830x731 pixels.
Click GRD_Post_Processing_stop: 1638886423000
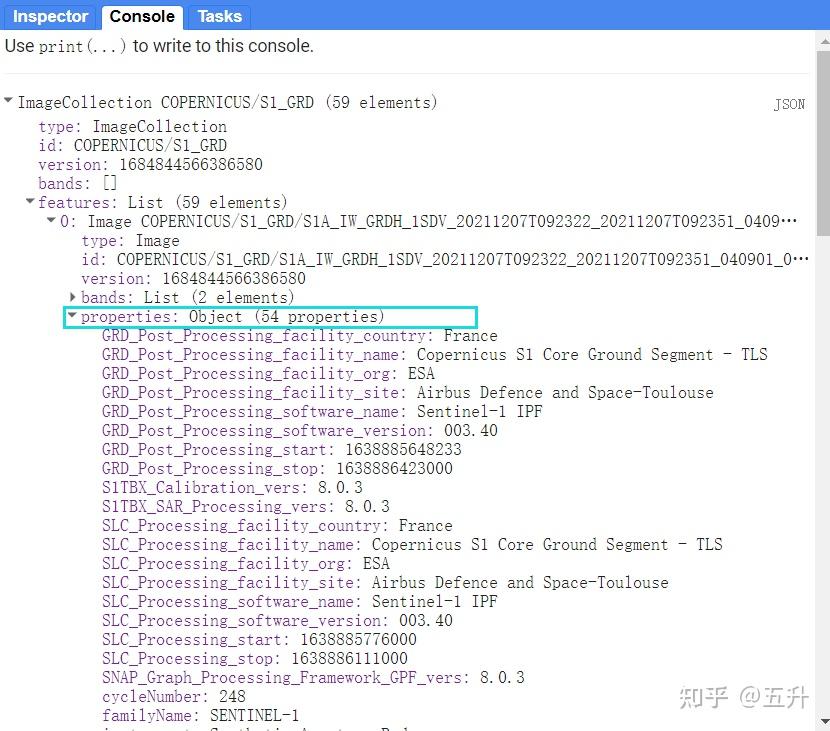[277, 469]
